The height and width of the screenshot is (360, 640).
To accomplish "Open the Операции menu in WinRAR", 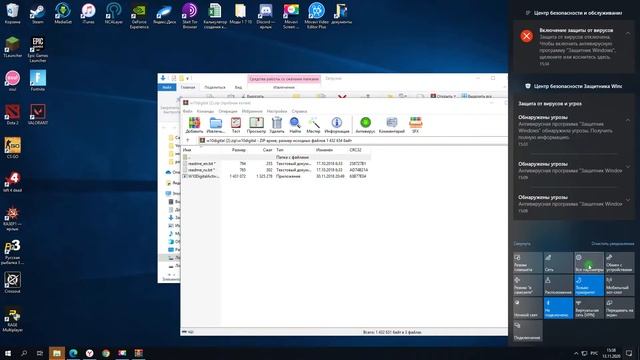I will tap(228, 111).
